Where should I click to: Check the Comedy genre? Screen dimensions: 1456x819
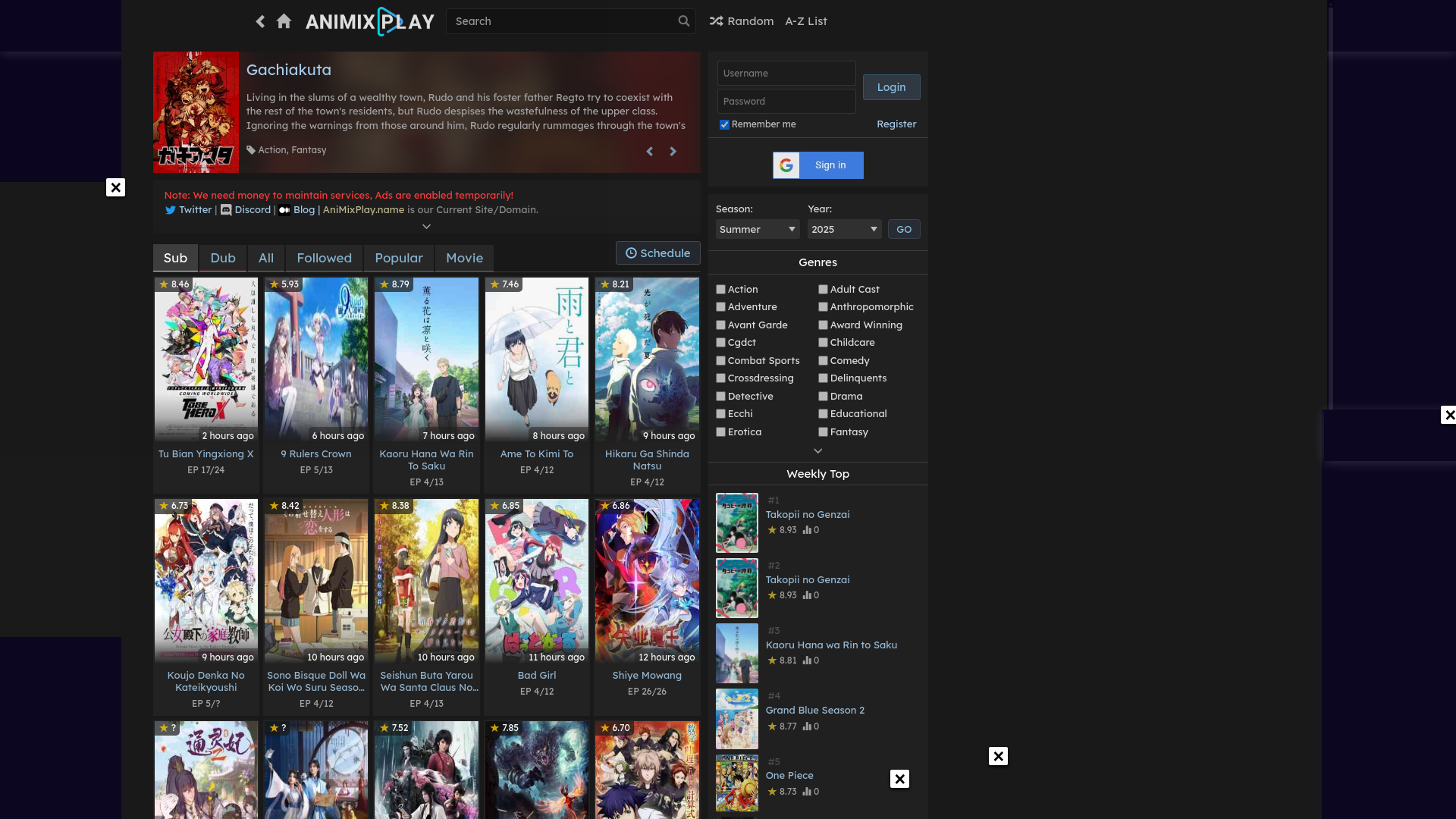click(823, 361)
